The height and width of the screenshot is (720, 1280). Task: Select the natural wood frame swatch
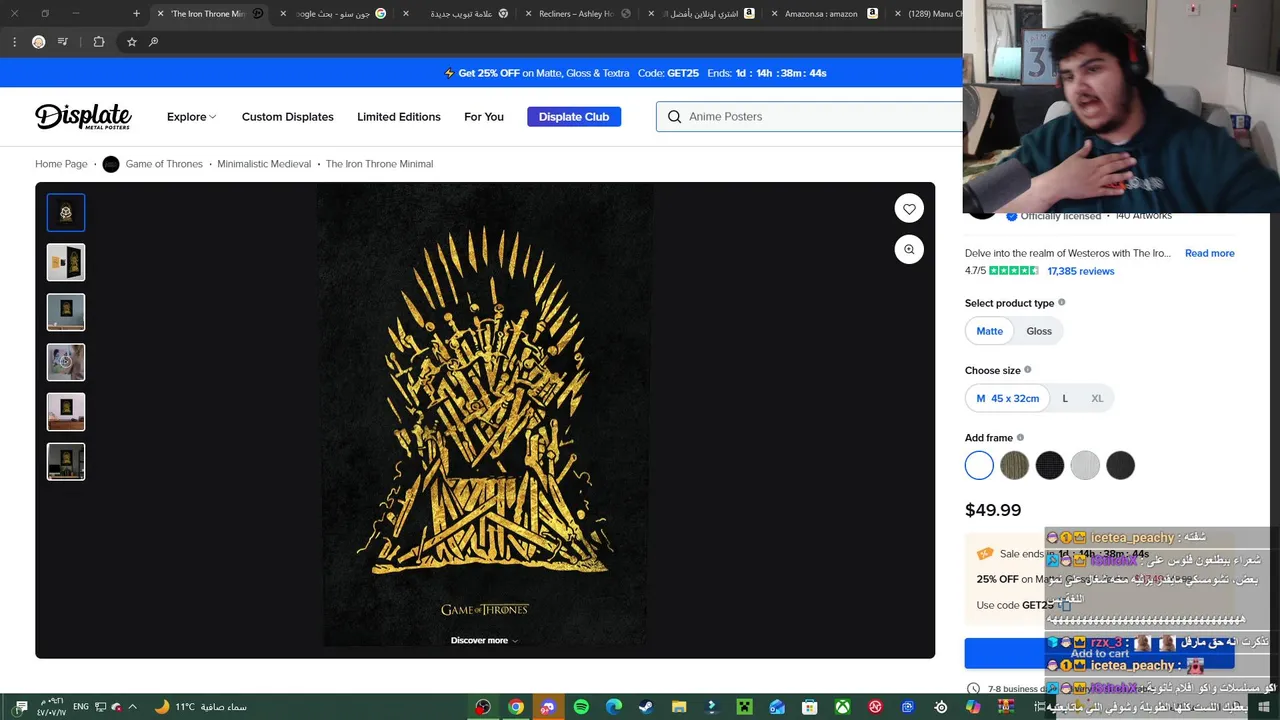(1014, 465)
